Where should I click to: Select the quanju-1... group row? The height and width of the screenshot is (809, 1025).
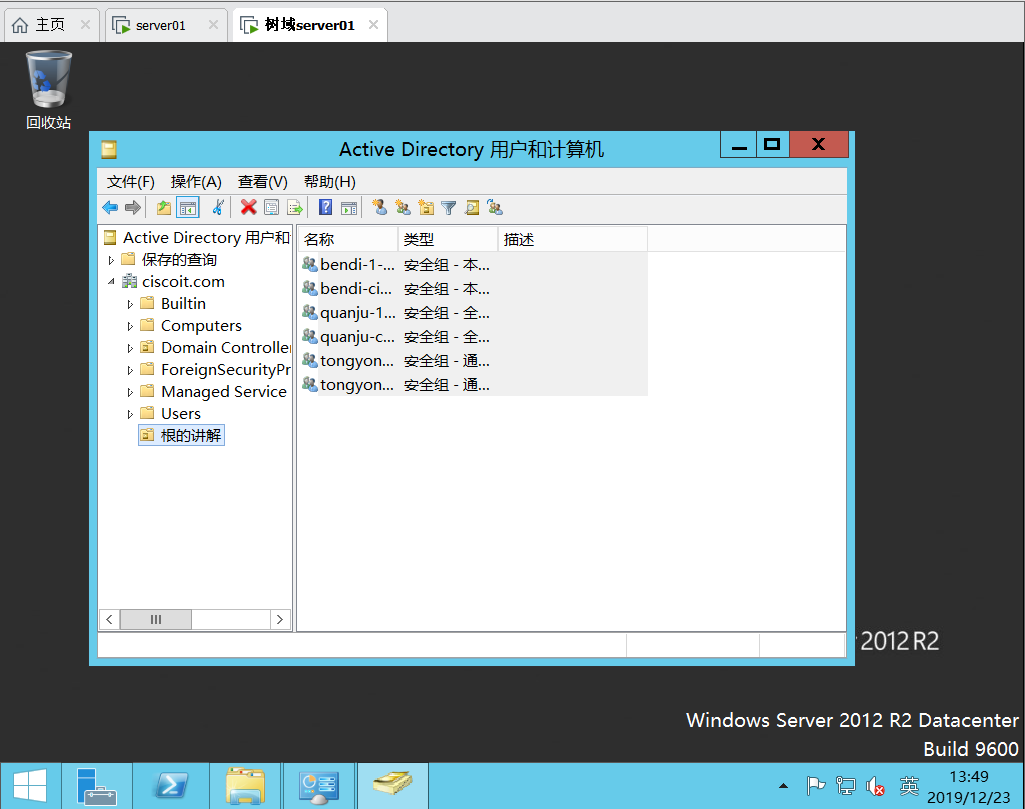473,313
